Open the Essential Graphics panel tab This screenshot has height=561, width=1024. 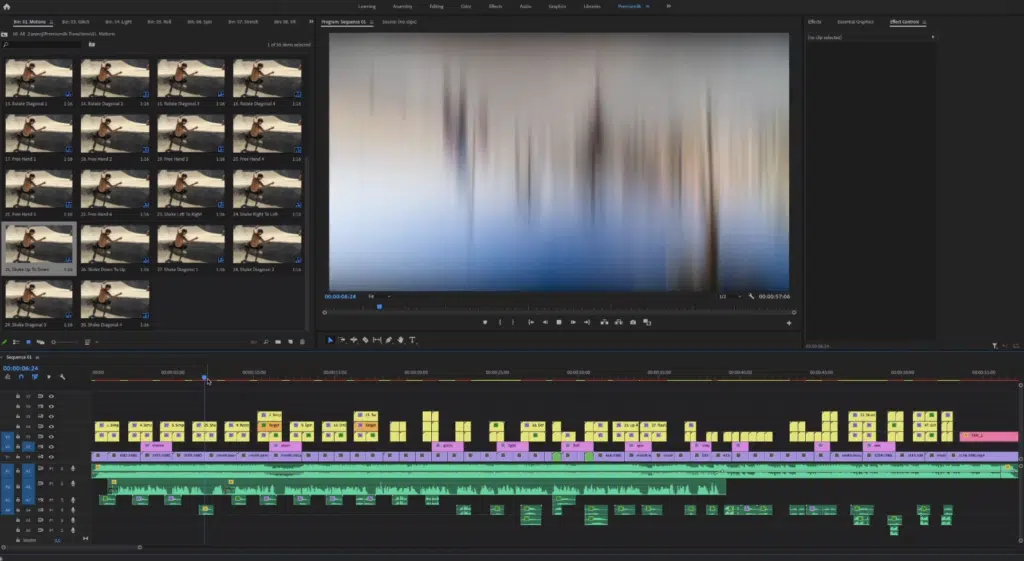click(x=853, y=21)
